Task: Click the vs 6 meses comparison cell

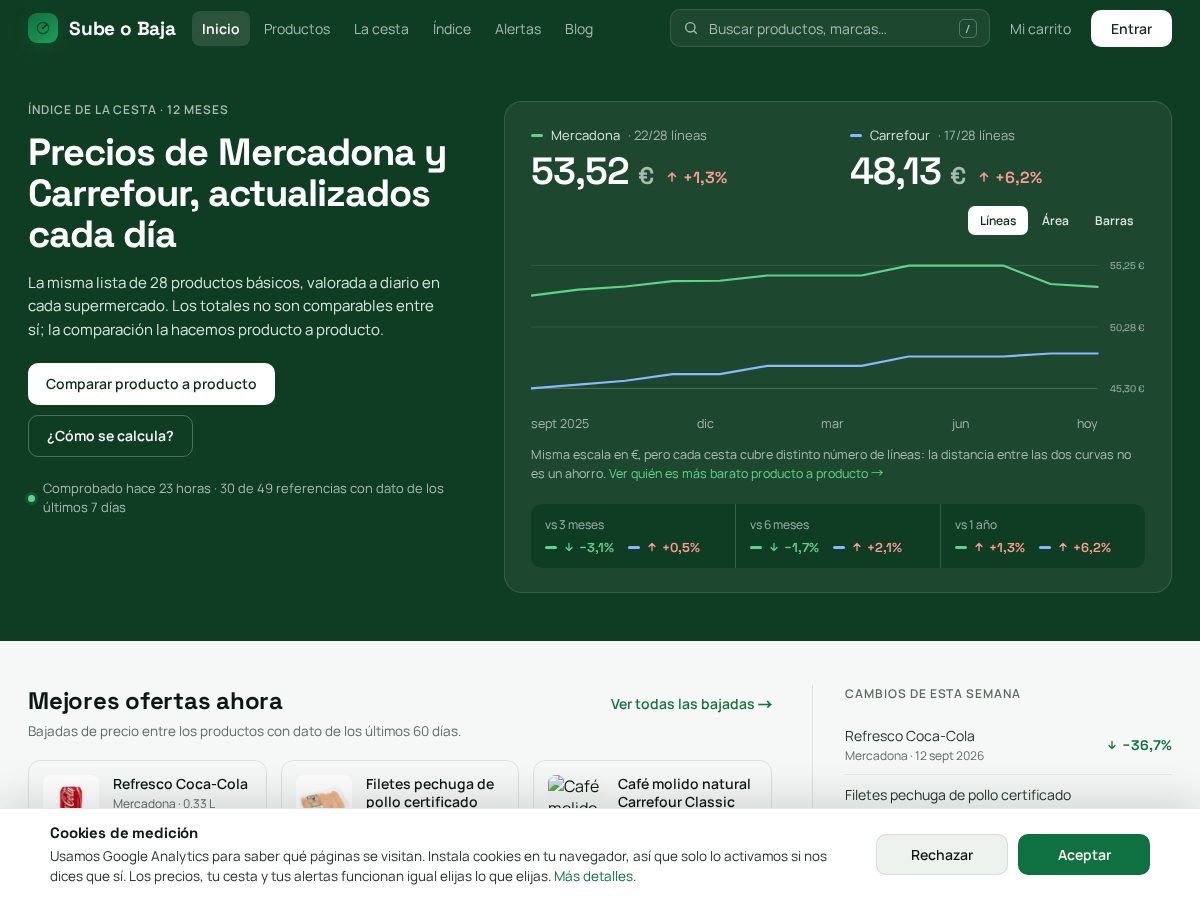Action: [x=838, y=536]
